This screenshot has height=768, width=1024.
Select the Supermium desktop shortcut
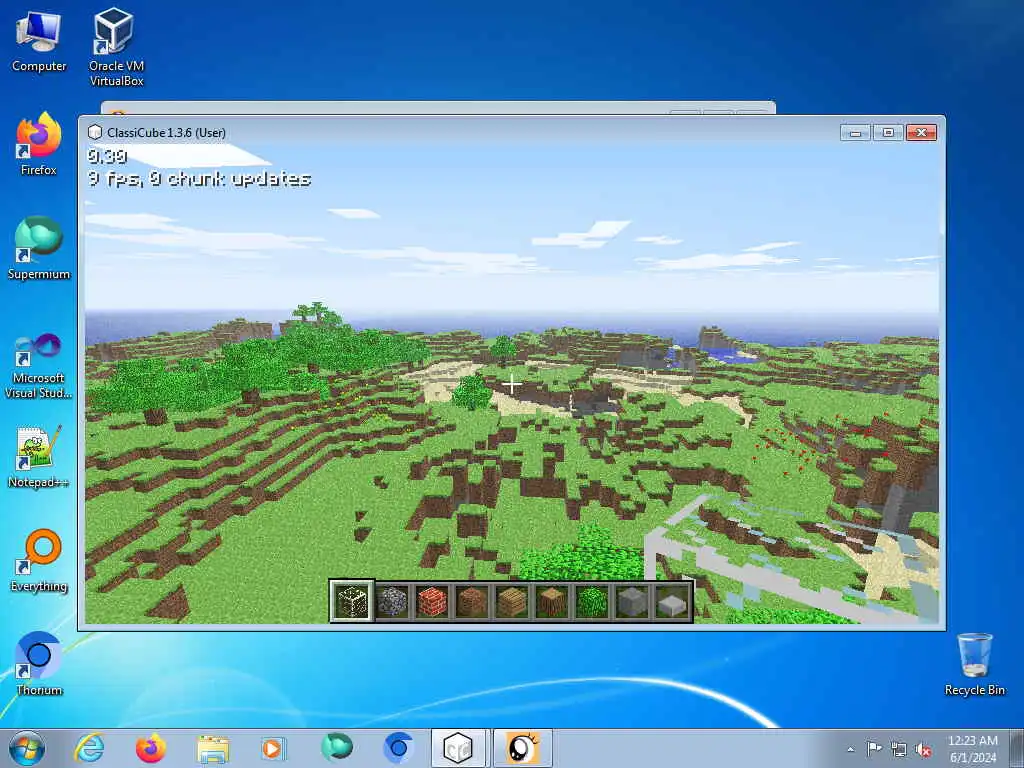[39, 248]
